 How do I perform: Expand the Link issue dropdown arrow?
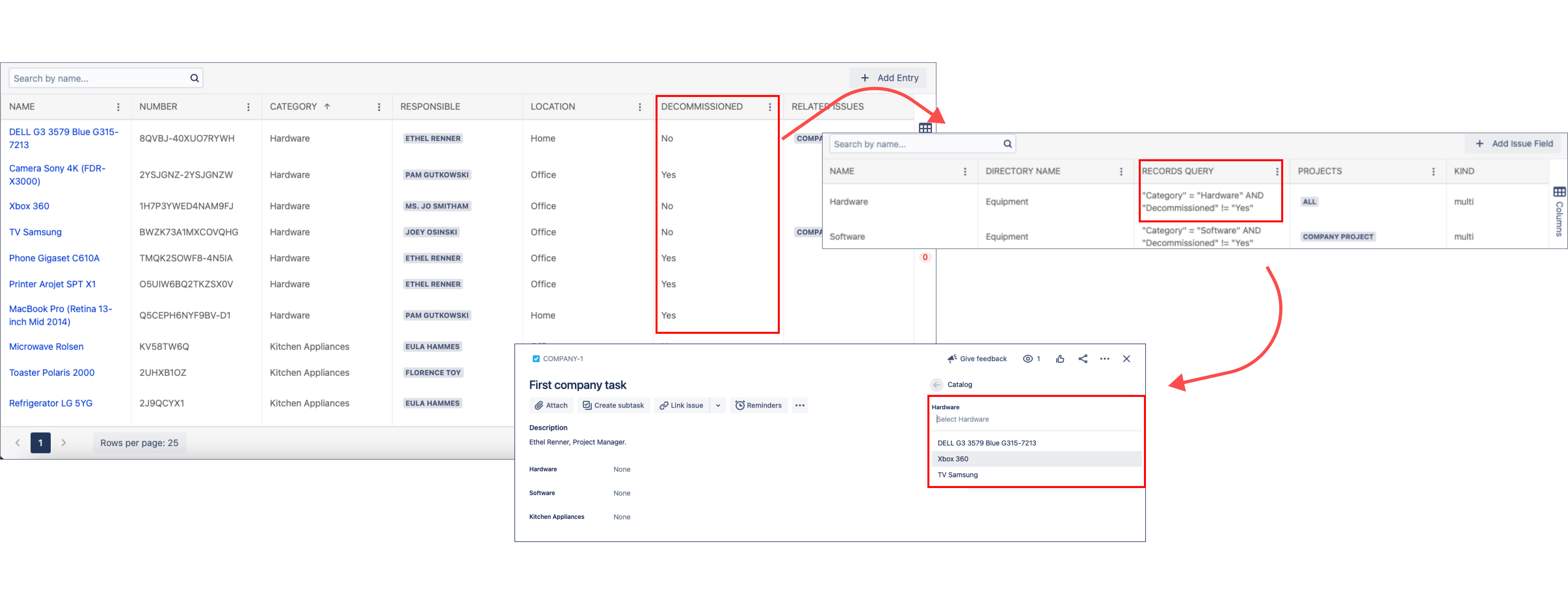718,405
